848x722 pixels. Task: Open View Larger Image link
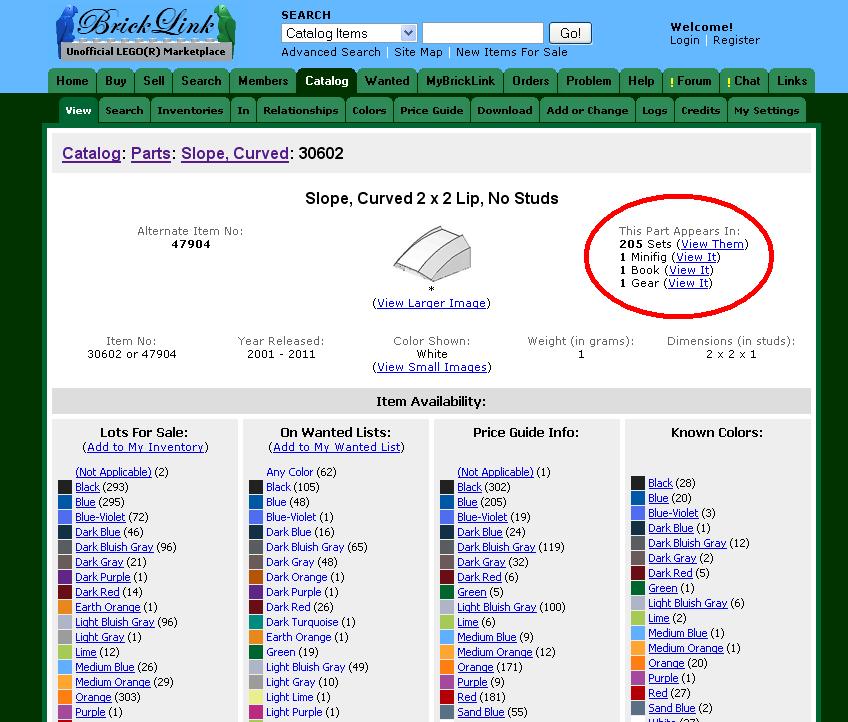point(432,303)
